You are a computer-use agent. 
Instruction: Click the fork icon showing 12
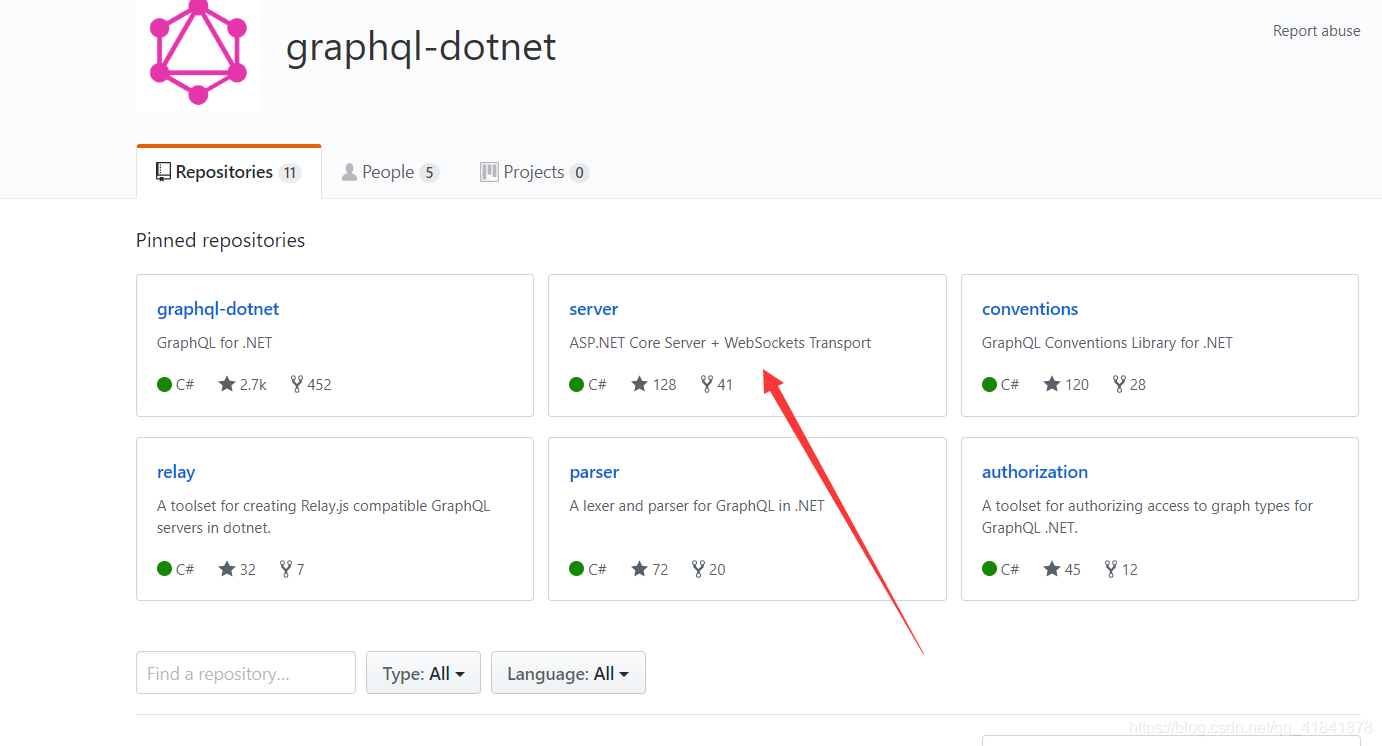[1111, 569]
